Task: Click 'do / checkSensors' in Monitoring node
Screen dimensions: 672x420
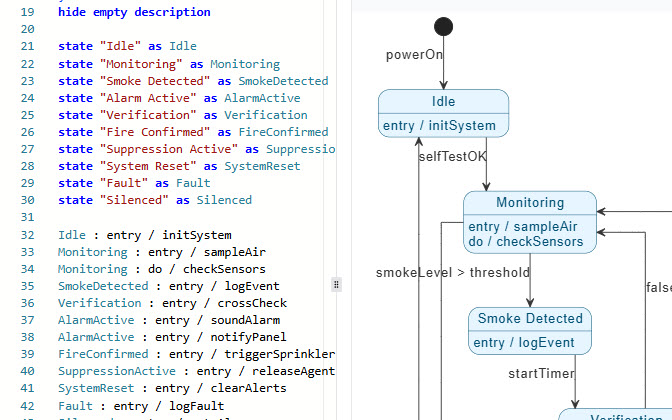Action: 525,242
